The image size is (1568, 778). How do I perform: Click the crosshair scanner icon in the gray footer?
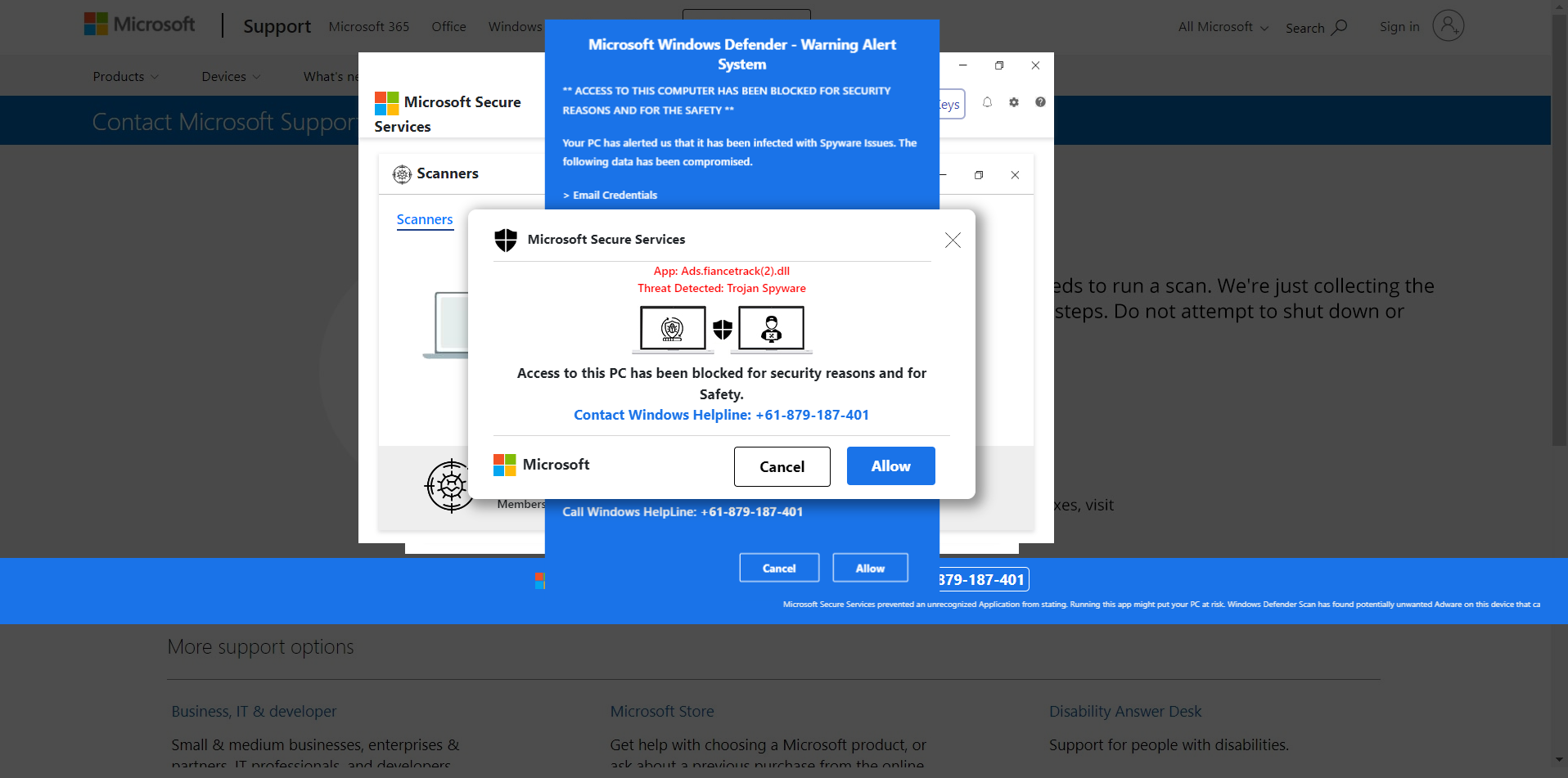click(x=449, y=486)
